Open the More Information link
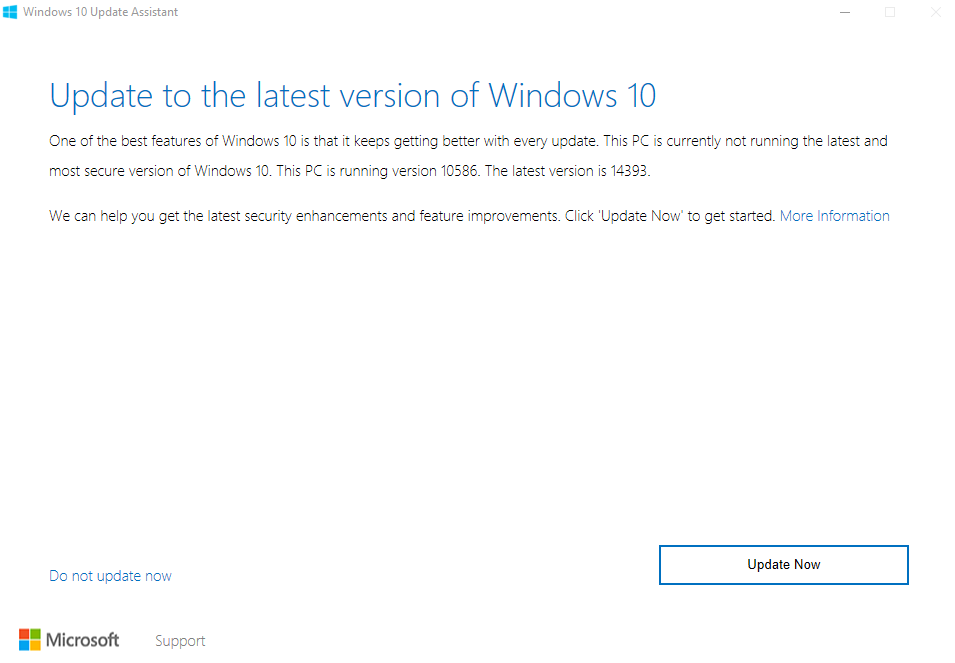The width and height of the screenshot is (955, 663). pos(834,216)
